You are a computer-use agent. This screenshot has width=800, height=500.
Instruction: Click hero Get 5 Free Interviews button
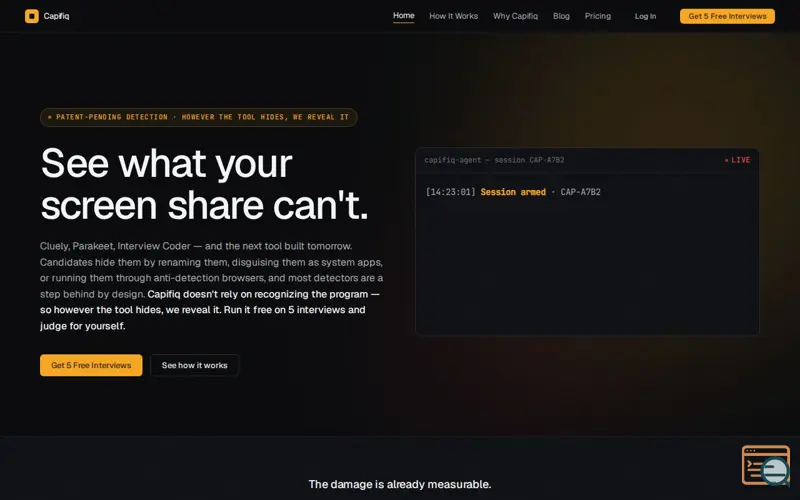pyautogui.click(x=91, y=365)
